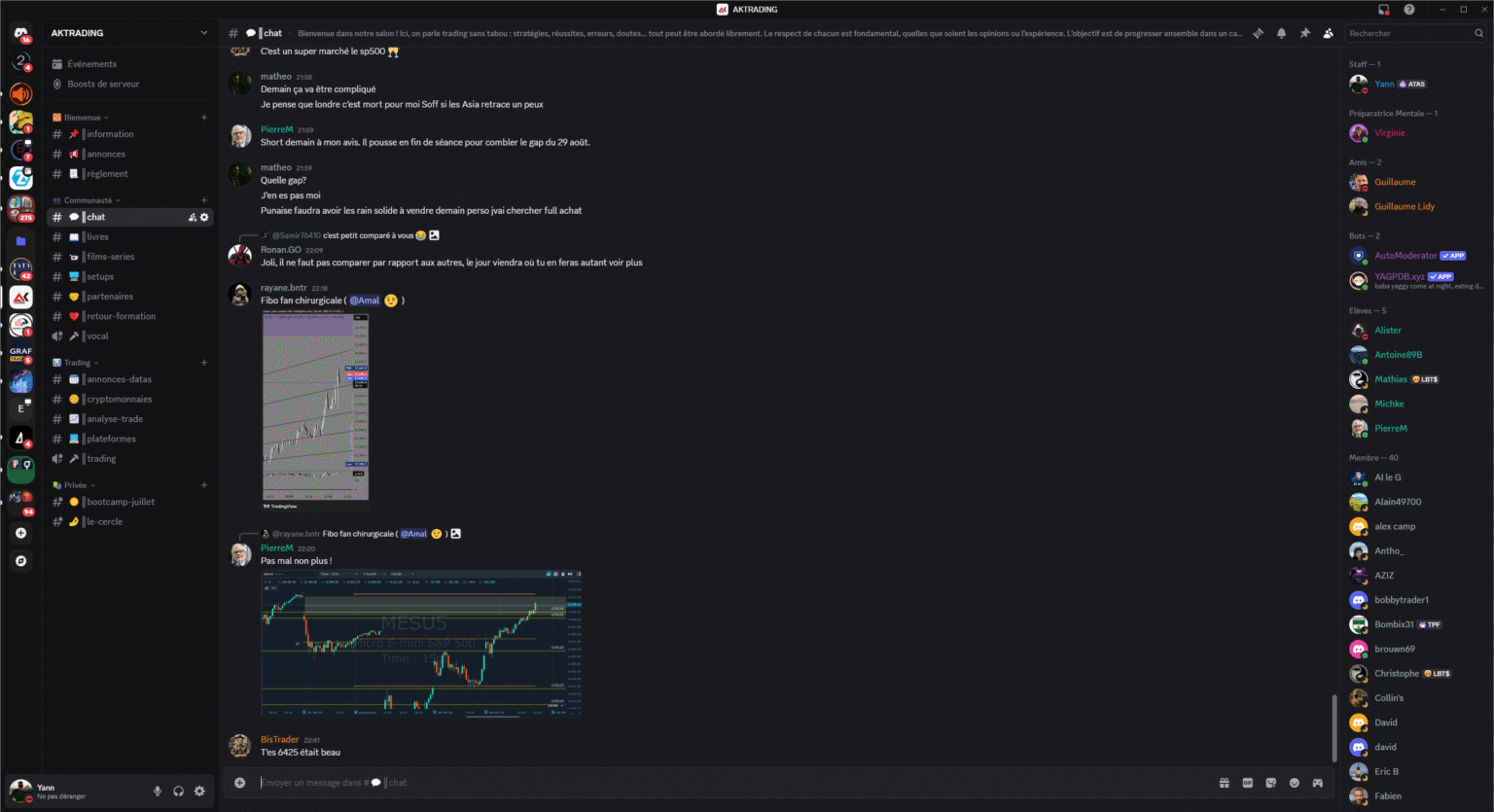Open the pinned messages panel
The image size is (1494, 812).
[x=1304, y=32]
